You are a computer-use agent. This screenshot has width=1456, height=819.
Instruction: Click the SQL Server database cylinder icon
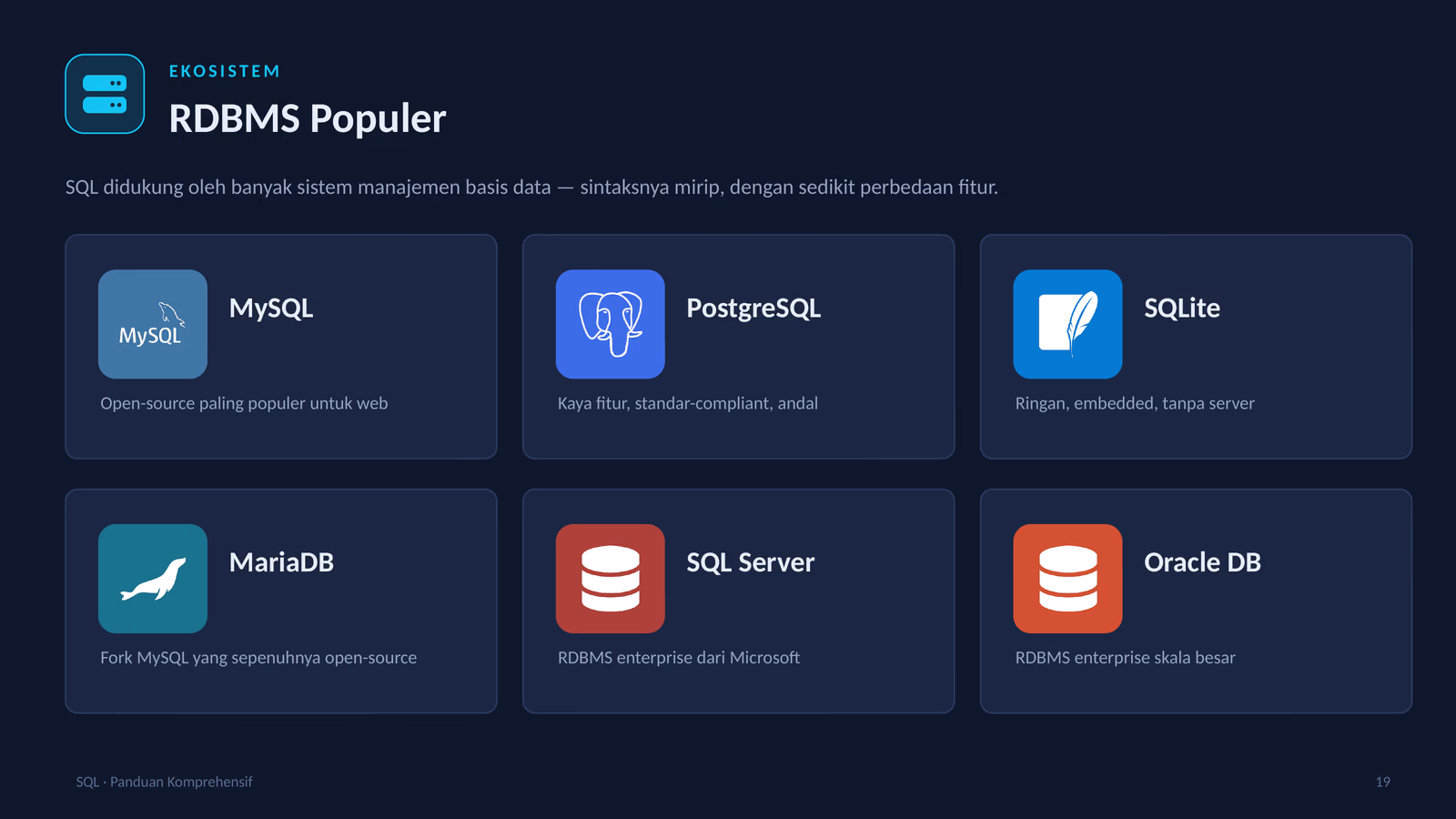611,579
